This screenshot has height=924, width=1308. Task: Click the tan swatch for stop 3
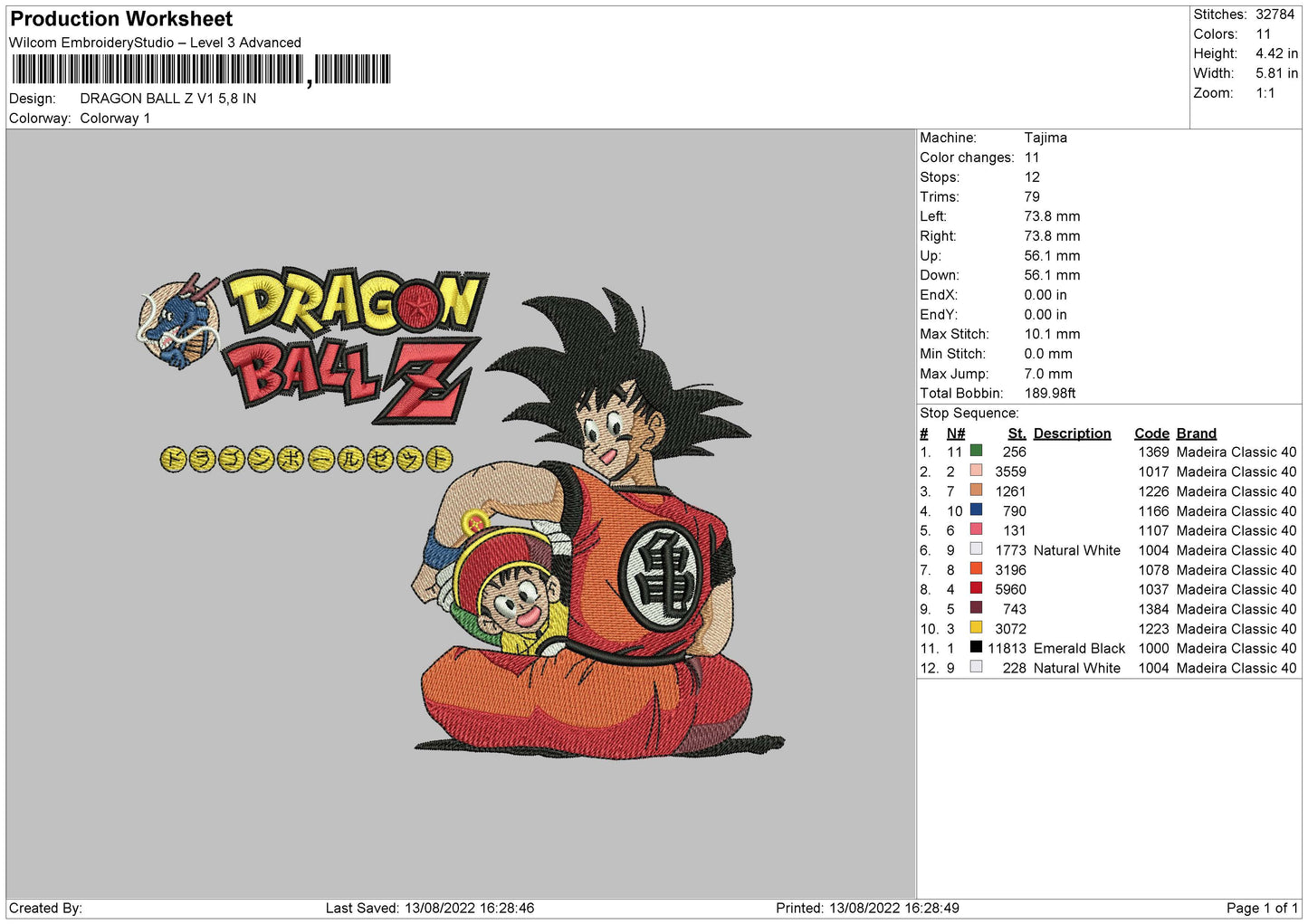tap(976, 490)
